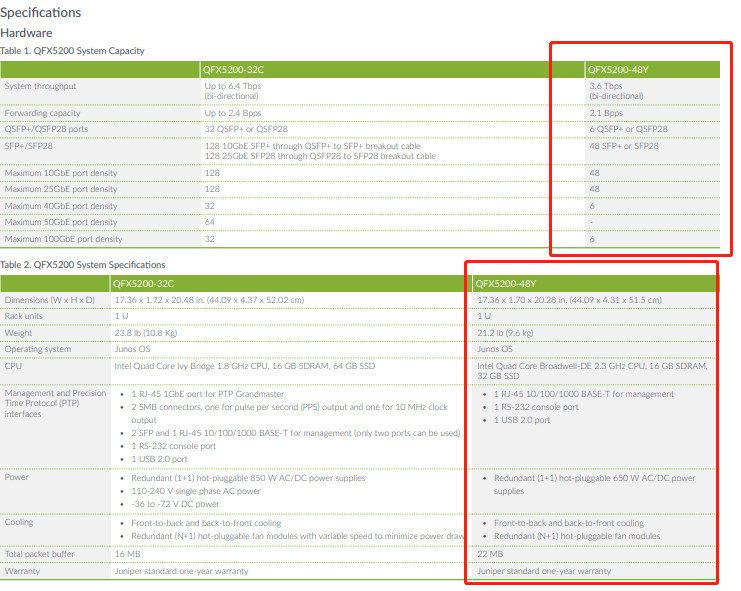The height and width of the screenshot is (591, 741).
Task: Click the QFX5200-32C header in Table 1
Action: point(236,70)
